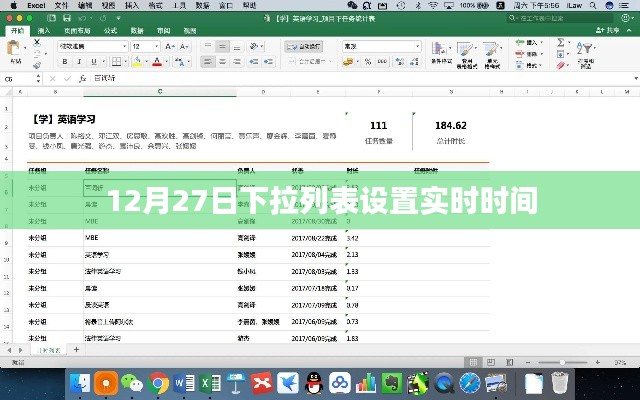
Task: Open WeChat from the Dock
Action: [x=133, y=383]
